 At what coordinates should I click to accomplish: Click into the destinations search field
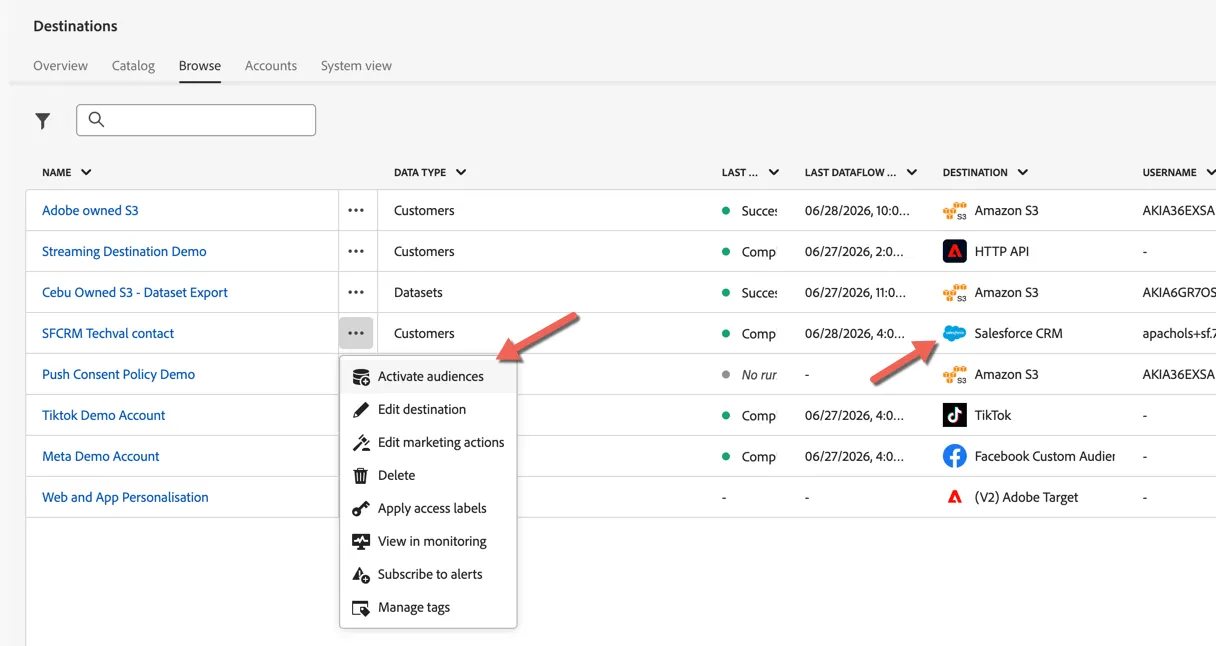click(196, 120)
